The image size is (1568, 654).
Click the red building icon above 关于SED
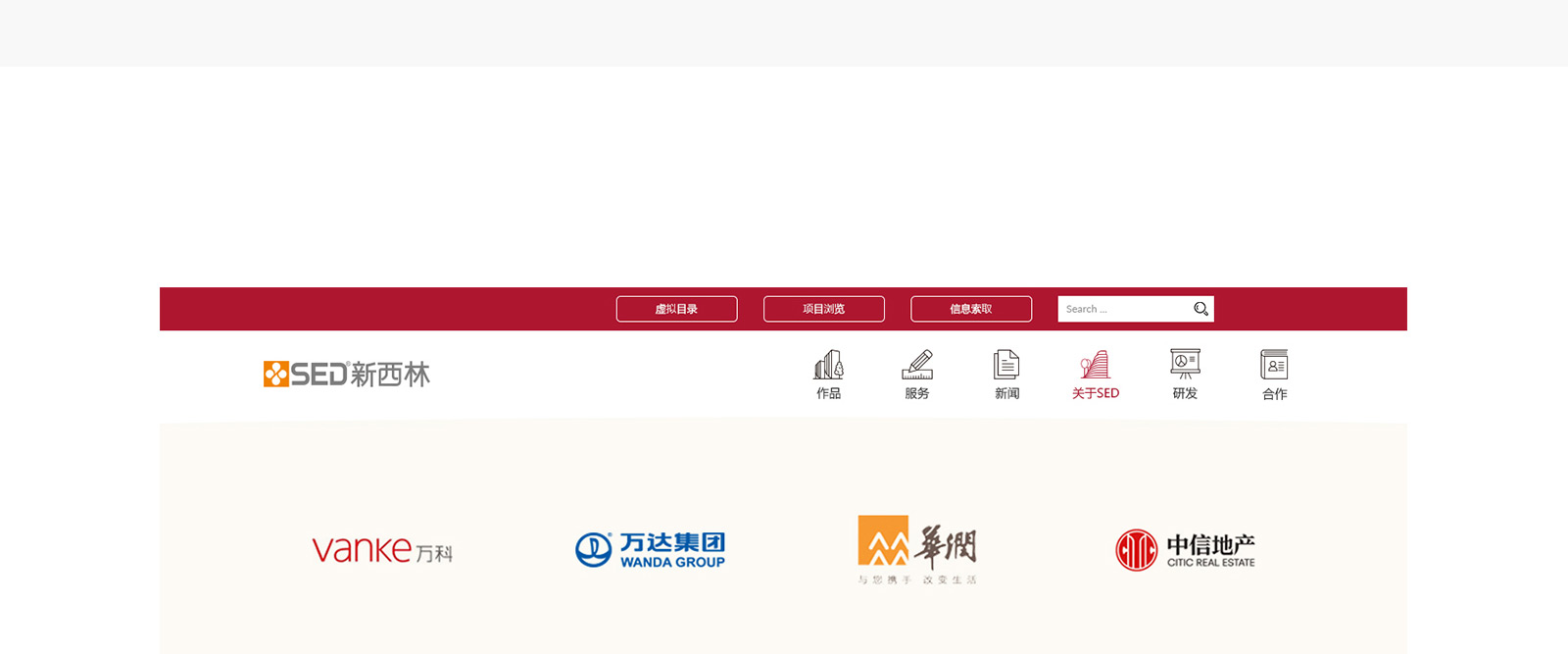pos(1095,365)
